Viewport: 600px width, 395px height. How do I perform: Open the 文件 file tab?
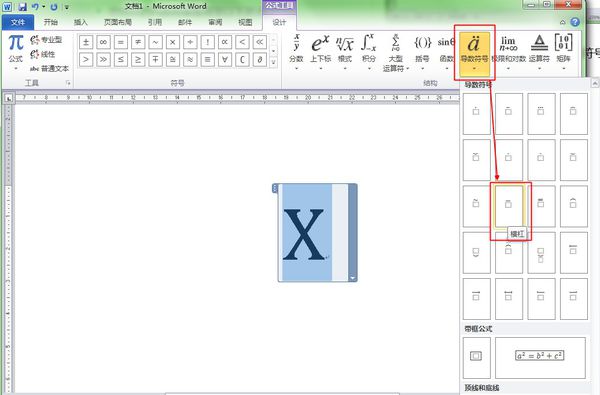(x=18, y=22)
